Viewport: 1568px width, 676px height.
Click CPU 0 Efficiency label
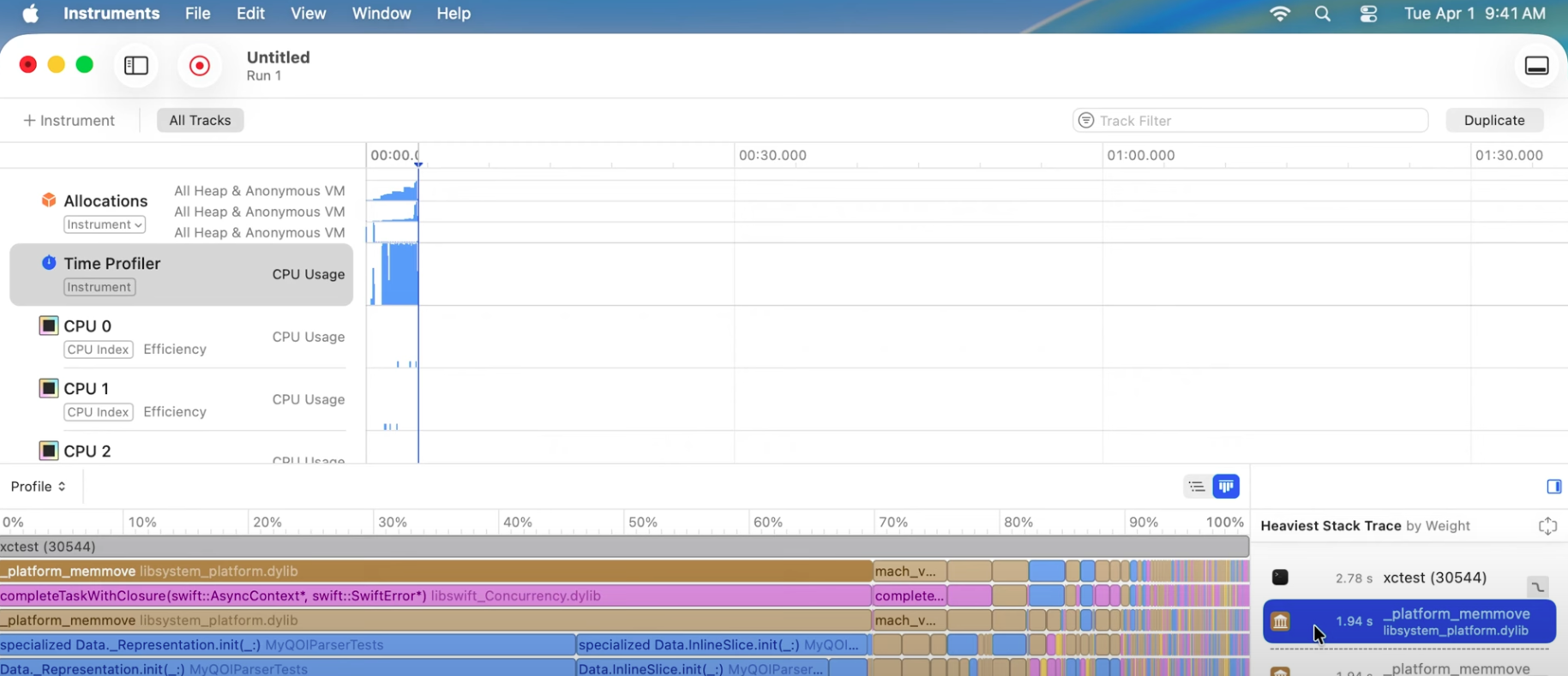pos(175,350)
